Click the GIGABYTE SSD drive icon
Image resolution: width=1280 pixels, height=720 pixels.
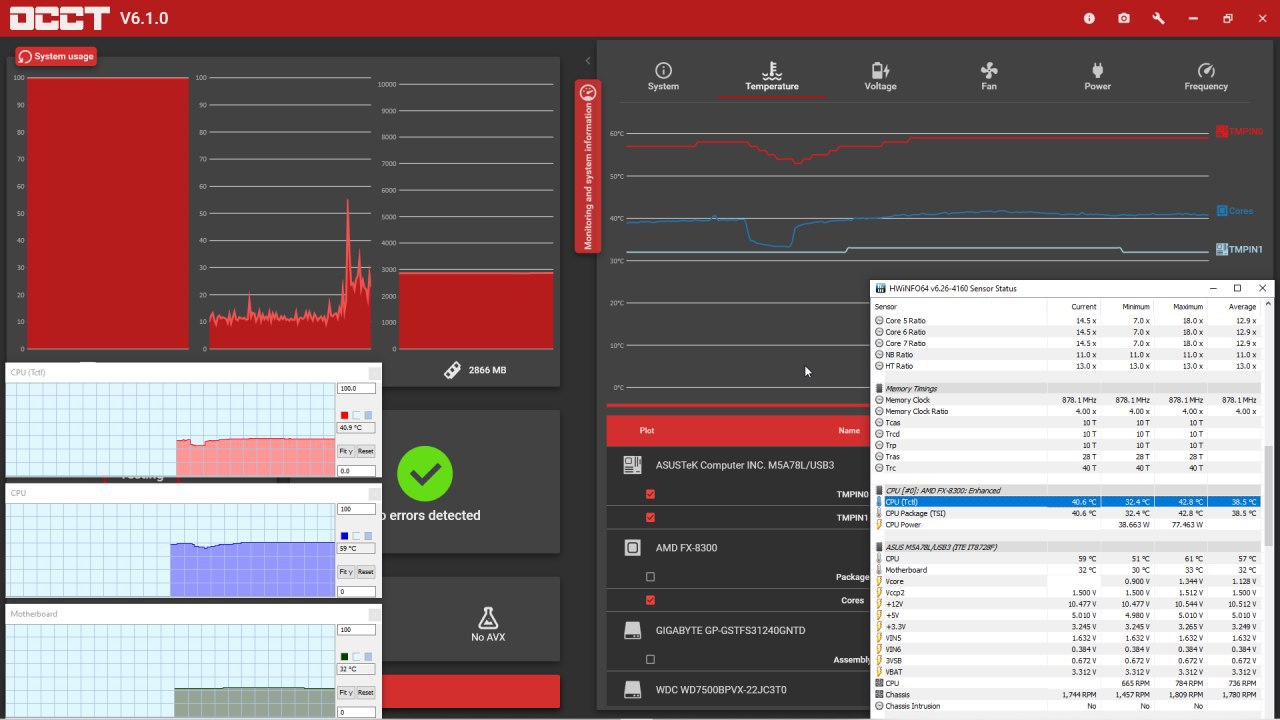pyautogui.click(x=632, y=631)
